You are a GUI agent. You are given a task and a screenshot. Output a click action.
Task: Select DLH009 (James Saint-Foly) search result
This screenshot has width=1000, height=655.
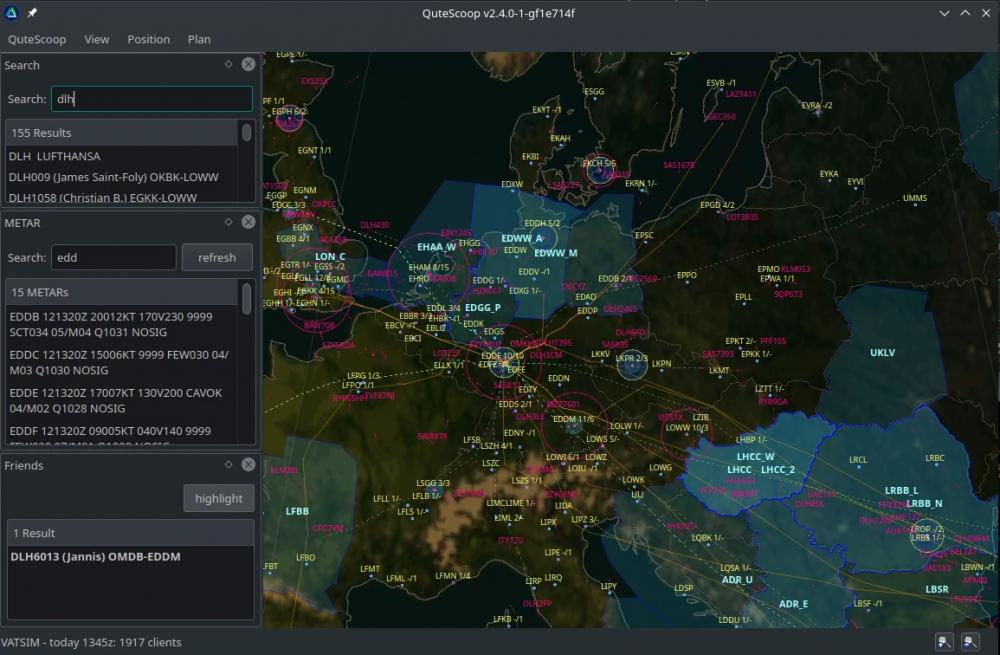click(x=113, y=177)
